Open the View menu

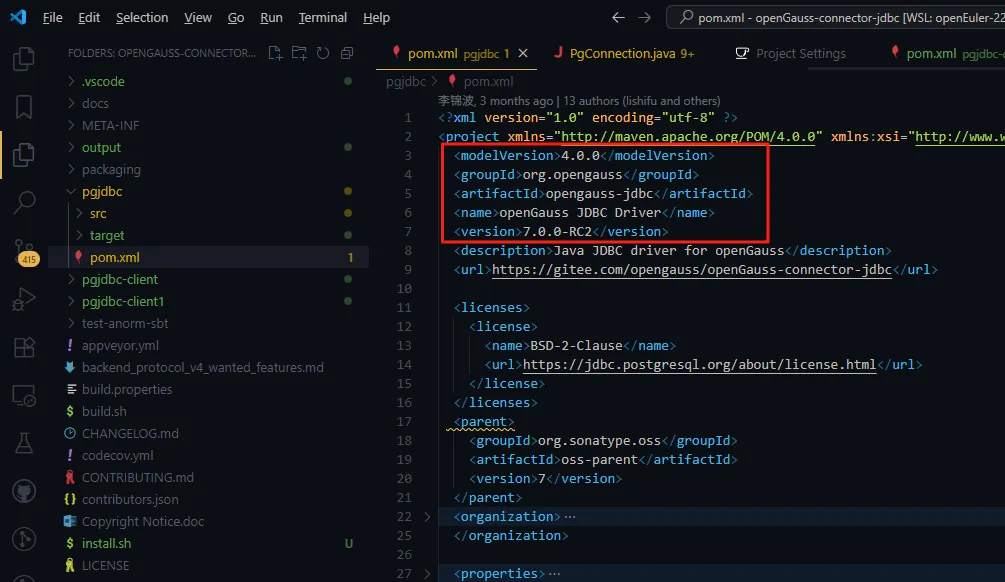click(x=197, y=18)
